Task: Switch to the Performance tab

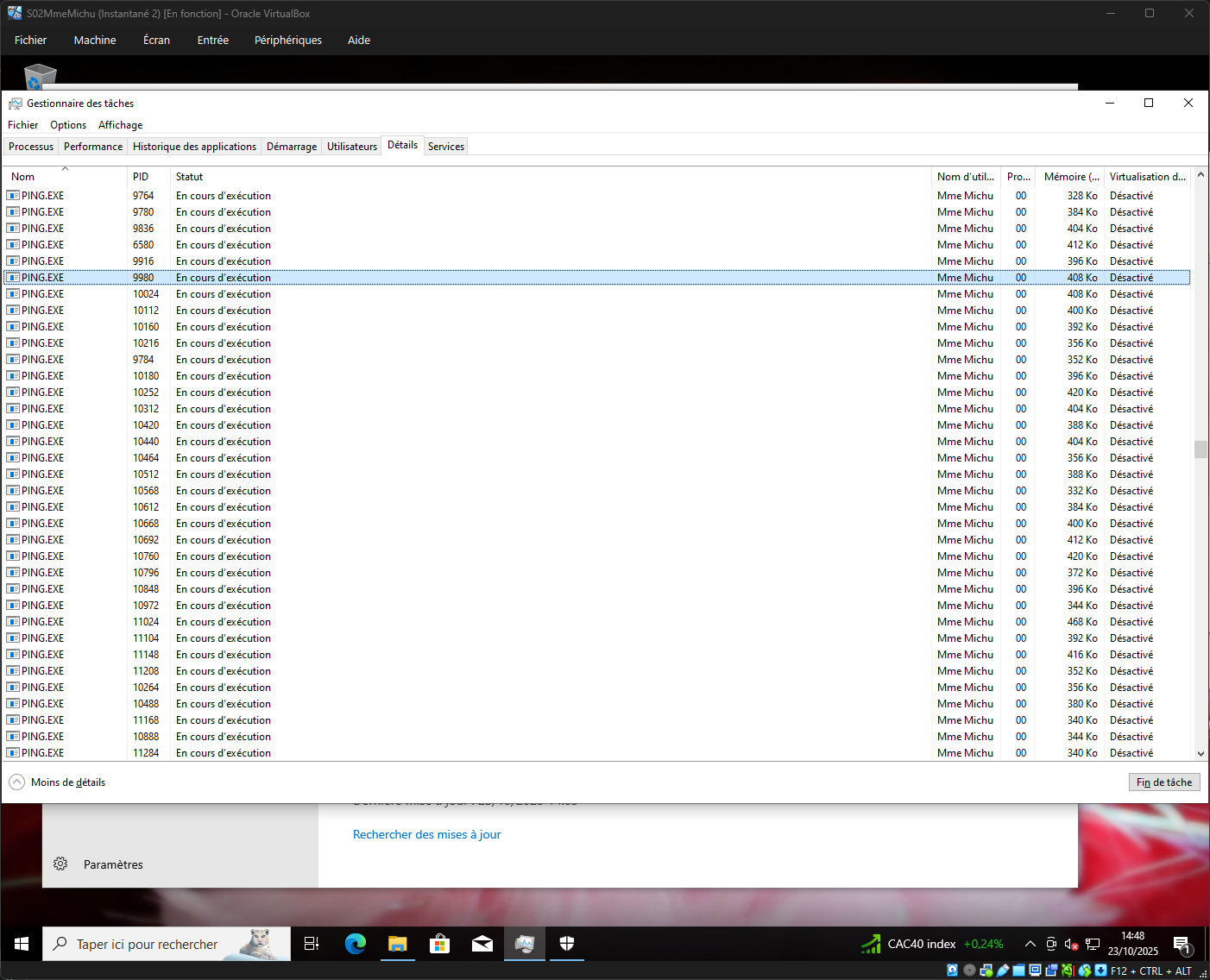Action: coord(93,147)
